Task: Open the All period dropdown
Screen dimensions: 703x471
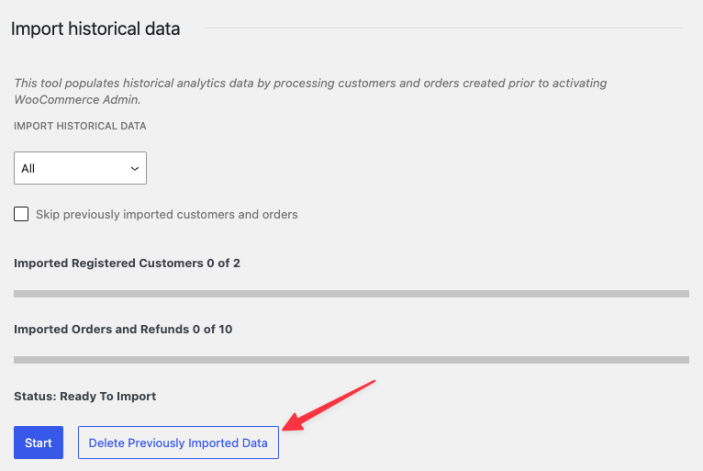Action: point(80,168)
